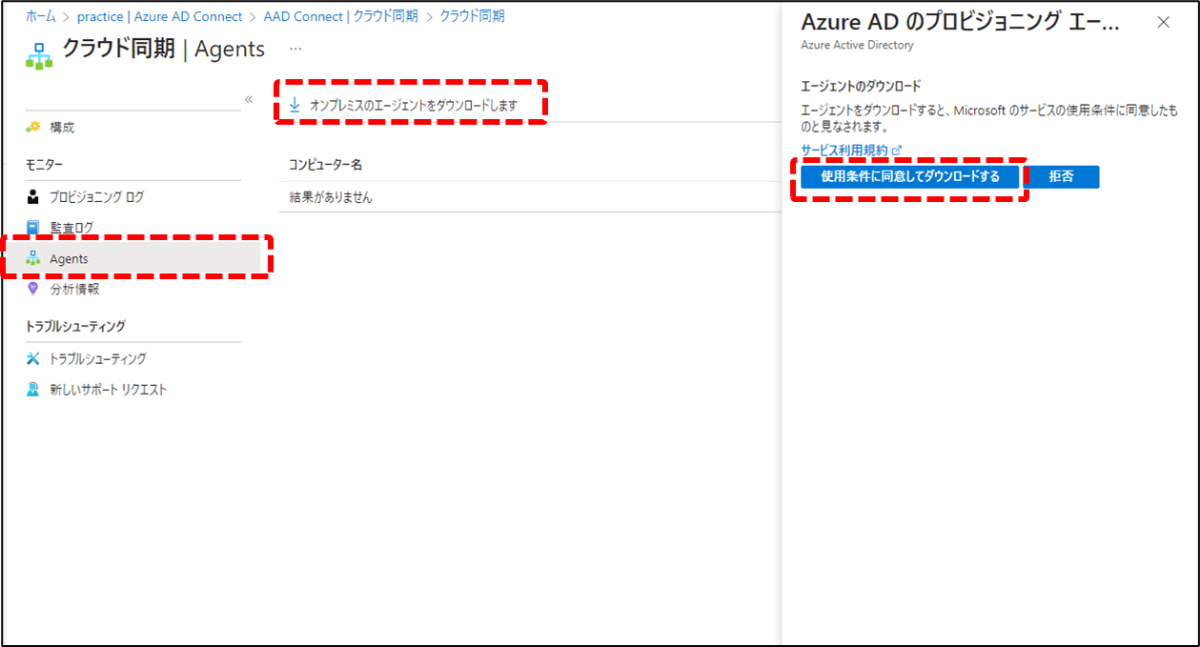Click the last クラウド同期 breadcrumb
The image size is (1200, 647).
472,17
